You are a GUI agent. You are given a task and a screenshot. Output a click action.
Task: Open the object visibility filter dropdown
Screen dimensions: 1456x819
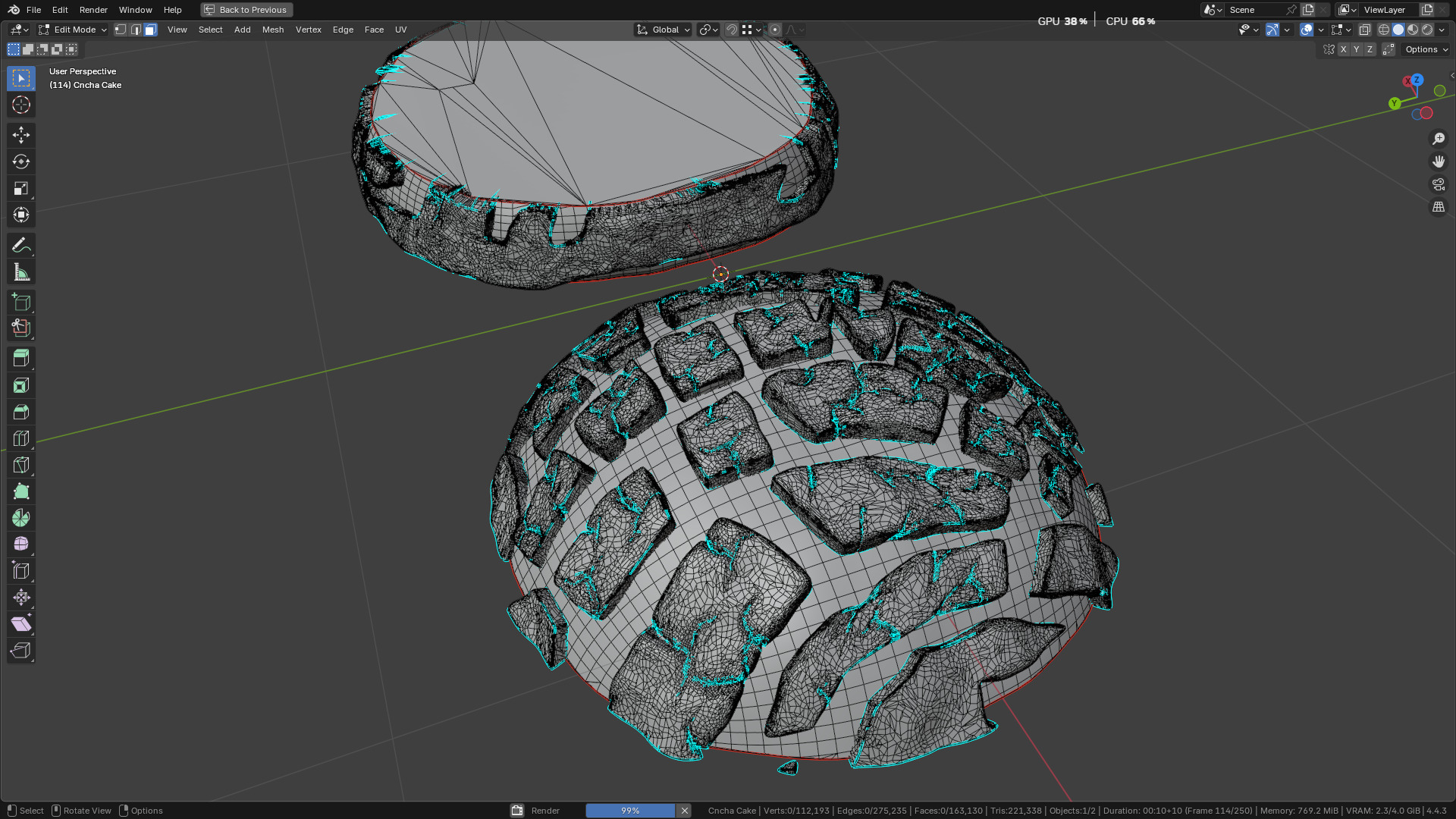coord(1248,30)
